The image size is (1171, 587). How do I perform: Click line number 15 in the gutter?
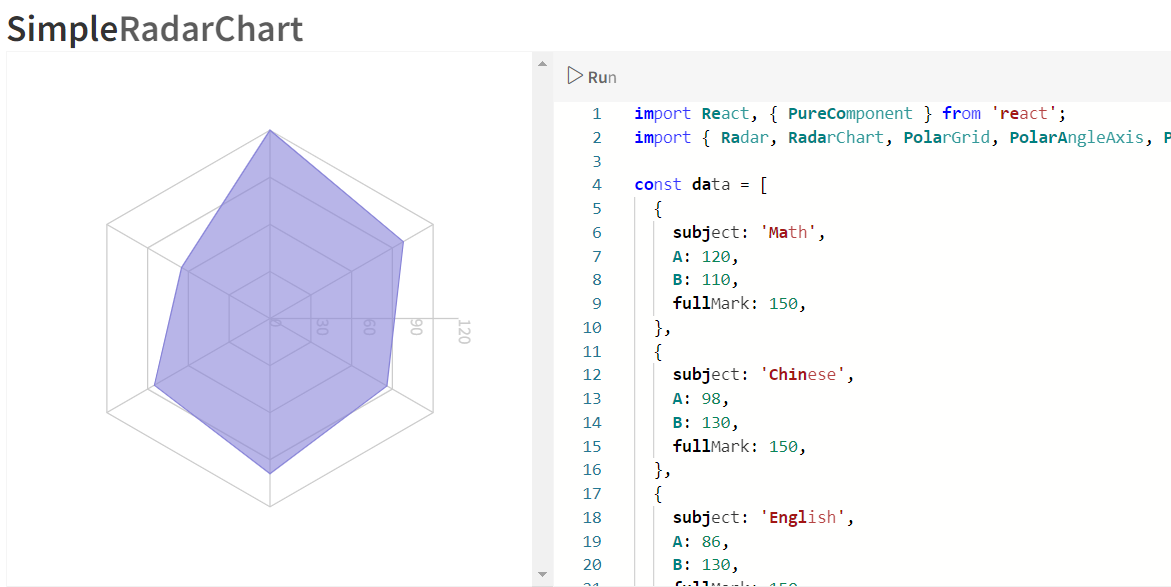point(592,445)
